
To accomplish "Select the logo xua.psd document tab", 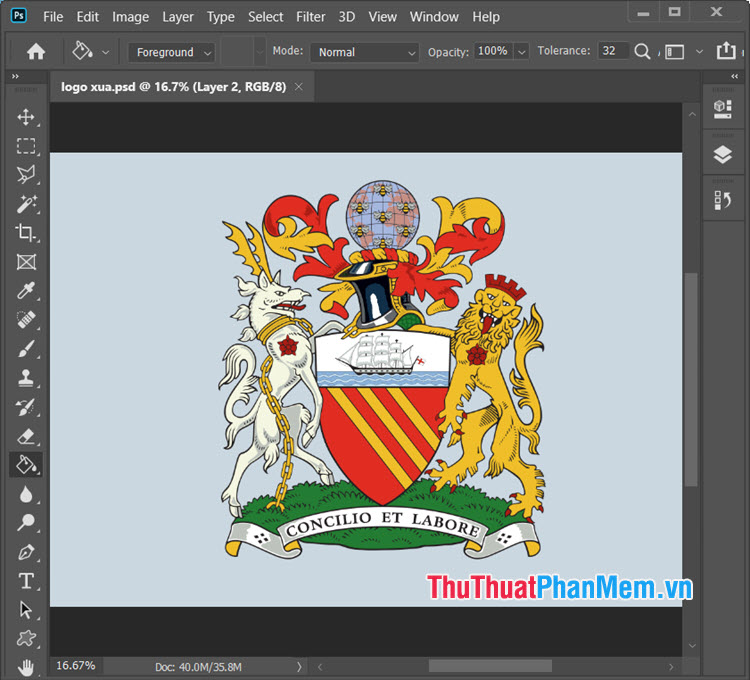I will point(182,87).
